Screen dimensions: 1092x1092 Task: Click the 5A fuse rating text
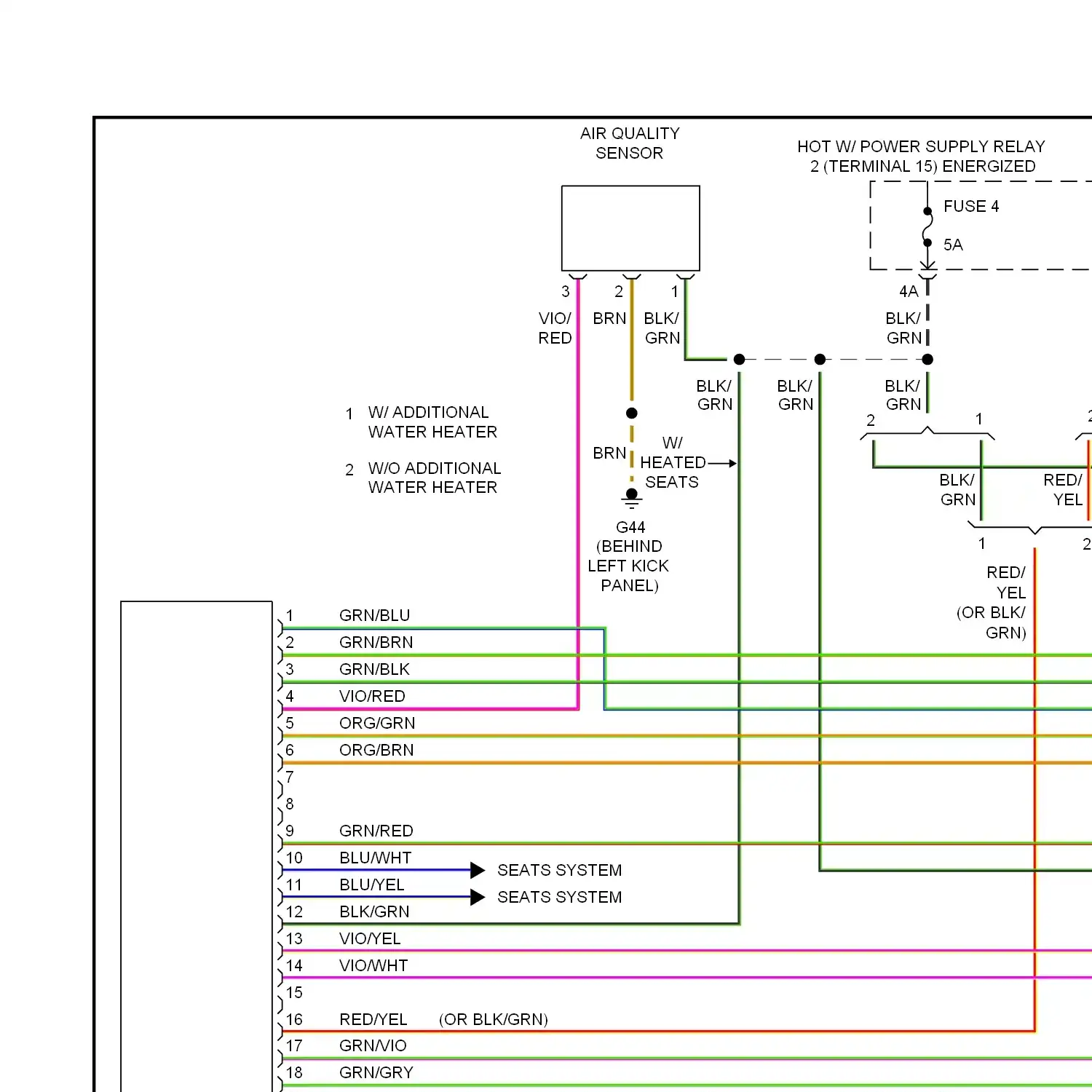click(x=953, y=245)
